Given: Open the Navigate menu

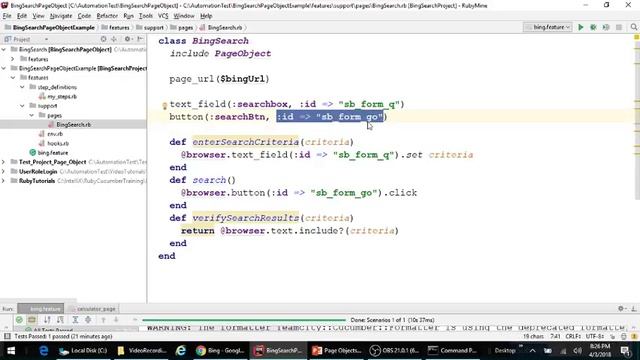Looking at the screenshot, I should [x=61, y=16].
